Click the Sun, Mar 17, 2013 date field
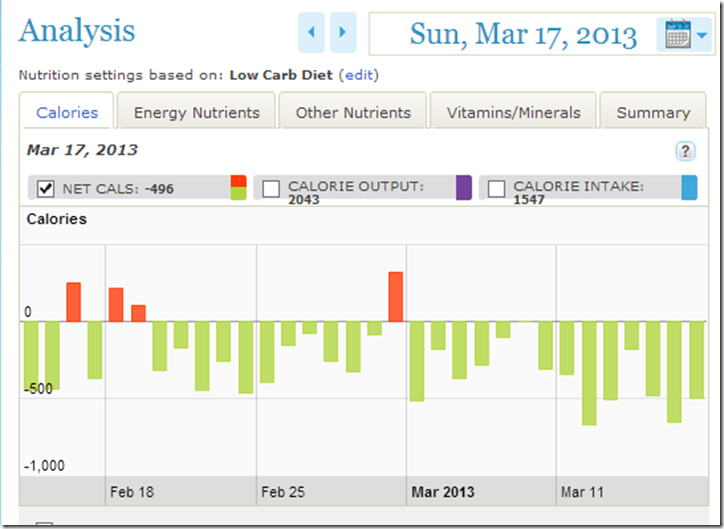Screen dimensions: 724x529 [522, 35]
